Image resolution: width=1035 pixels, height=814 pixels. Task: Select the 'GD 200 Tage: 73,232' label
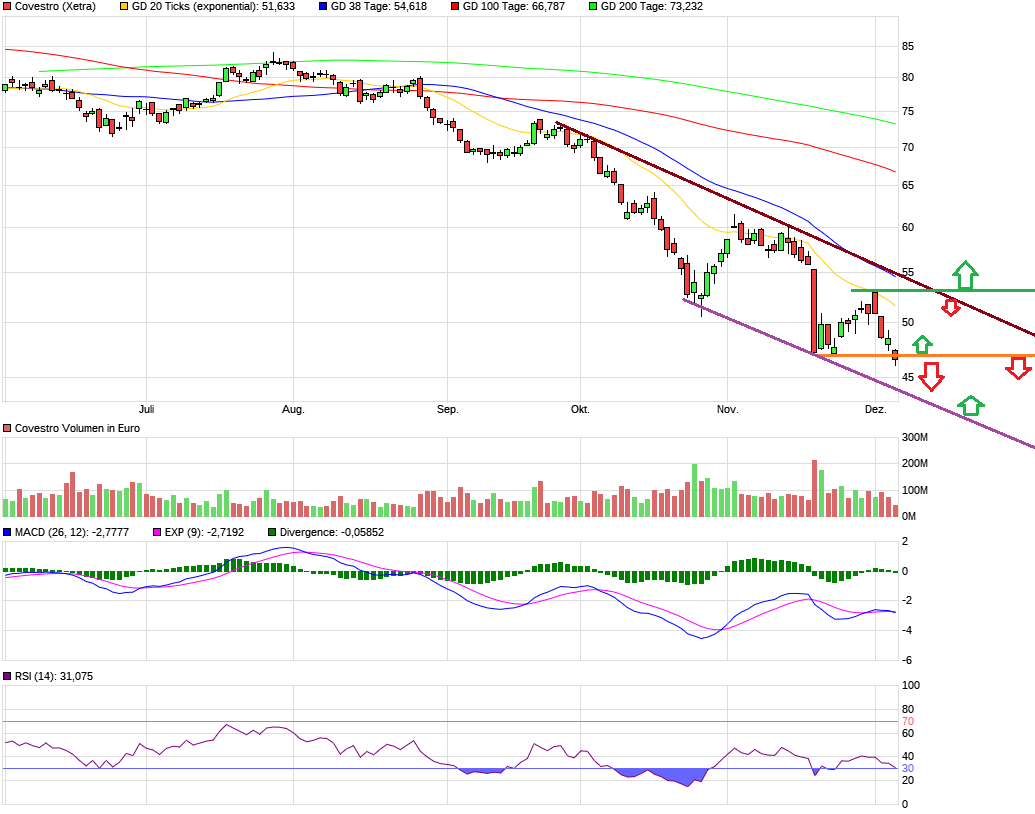[651, 7]
